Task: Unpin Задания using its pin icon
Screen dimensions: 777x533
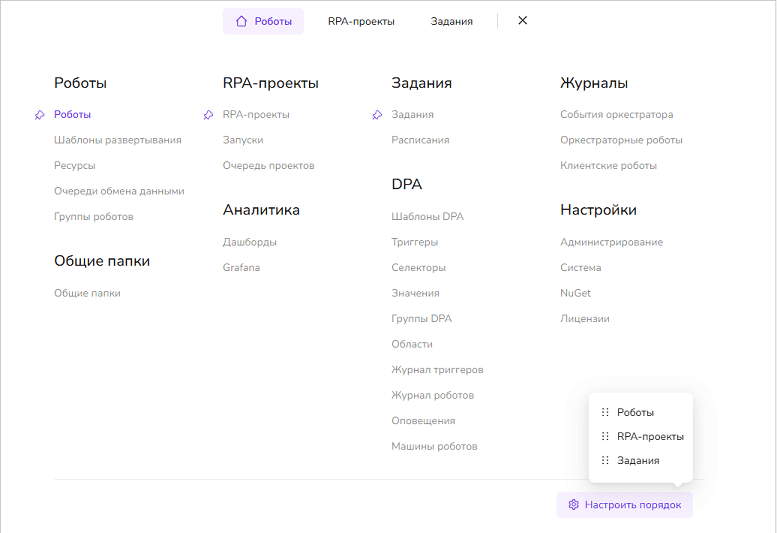Action: pyautogui.click(x=377, y=115)
